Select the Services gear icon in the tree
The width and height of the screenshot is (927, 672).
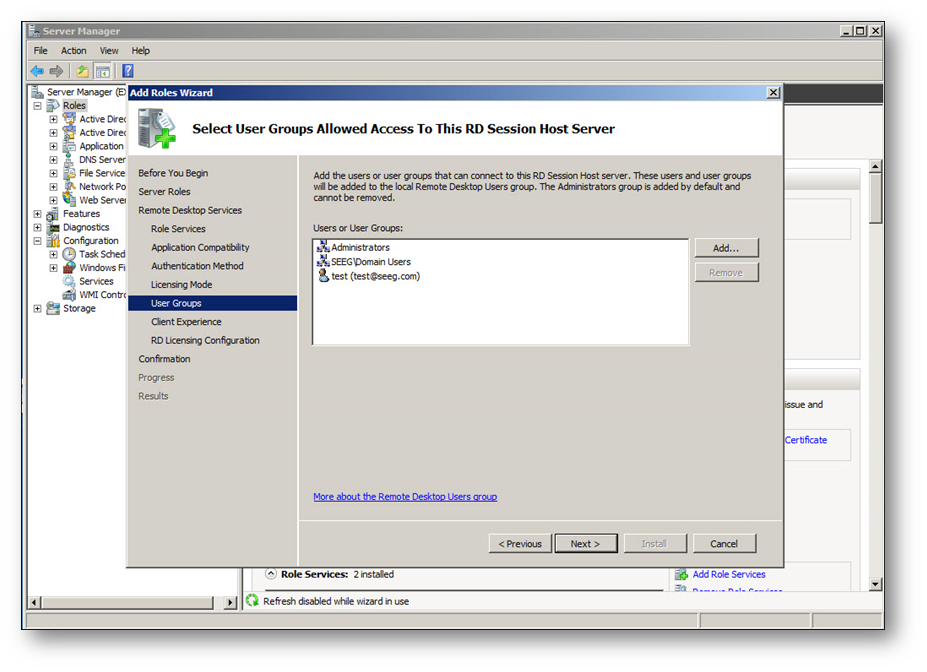coord(69,281)
